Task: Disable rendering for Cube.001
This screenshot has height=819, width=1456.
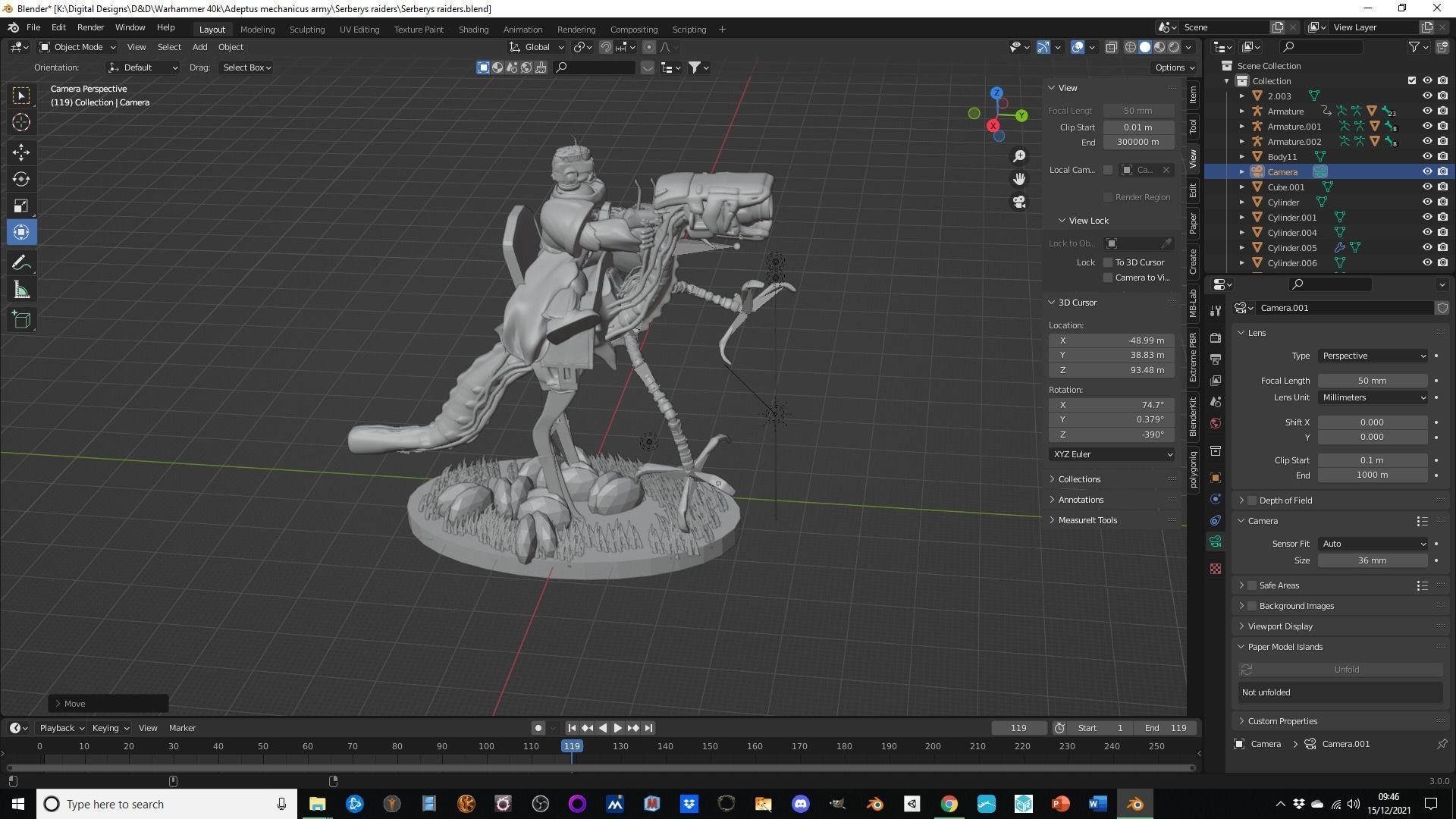Action: pyautogui.click(x=1442, y=187)
